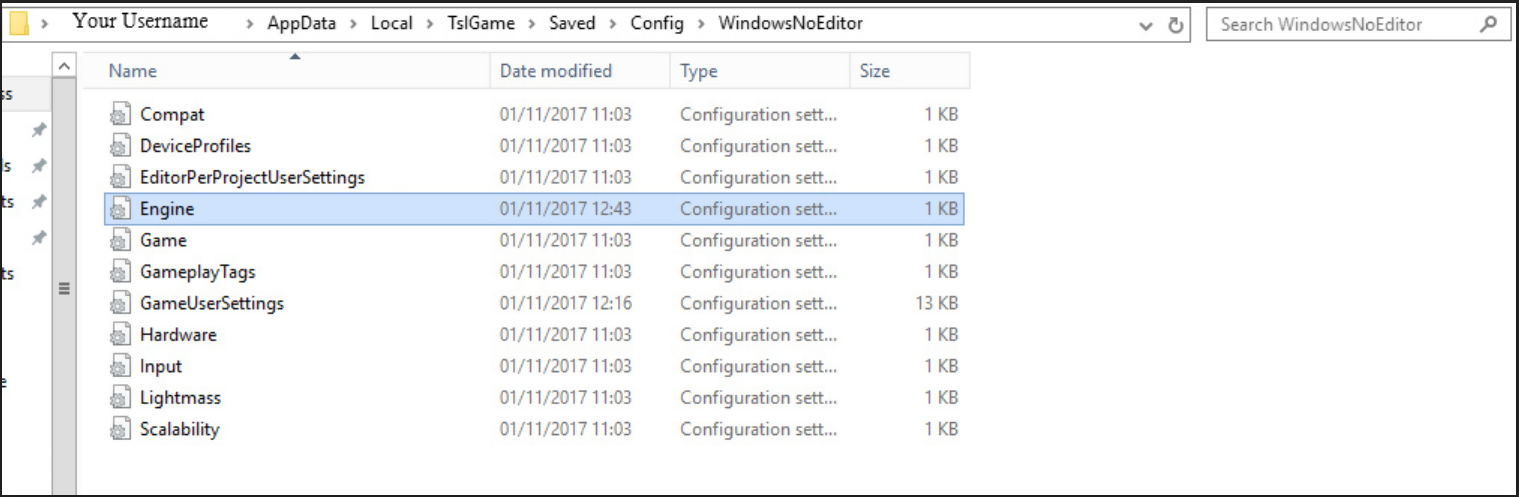The image size is (1519, 497).
Task: Click the Scalability file icon
Action: pos(120,429)
